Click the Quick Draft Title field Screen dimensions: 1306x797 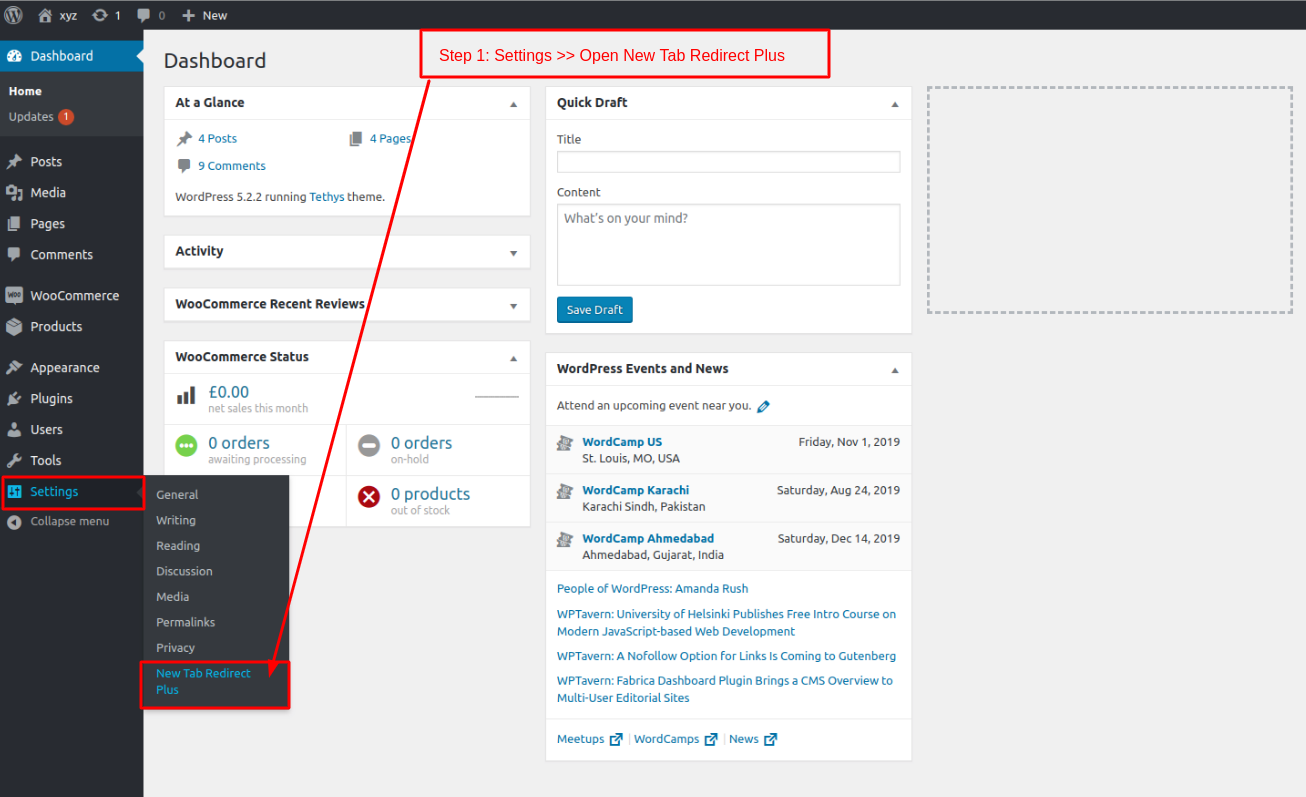point(728,162)
